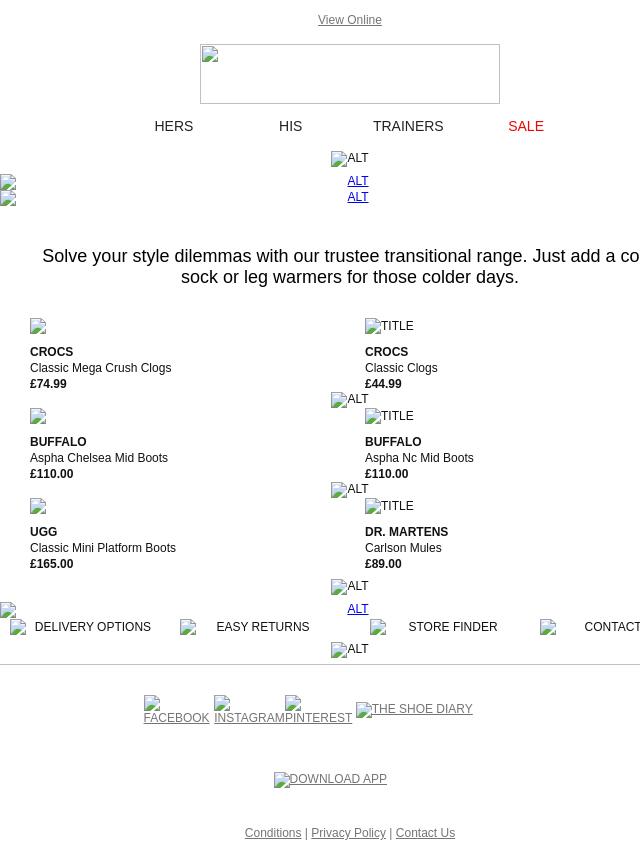
Task: Open the red SALE navigation item
Action: click(526, 126)
